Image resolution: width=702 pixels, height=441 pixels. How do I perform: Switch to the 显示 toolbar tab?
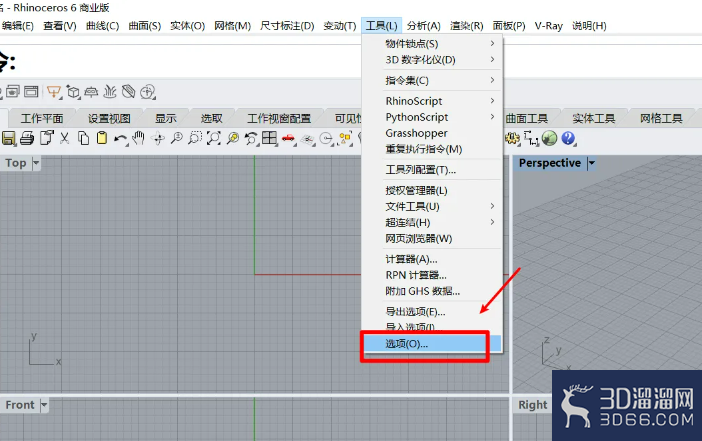(166, 119)
